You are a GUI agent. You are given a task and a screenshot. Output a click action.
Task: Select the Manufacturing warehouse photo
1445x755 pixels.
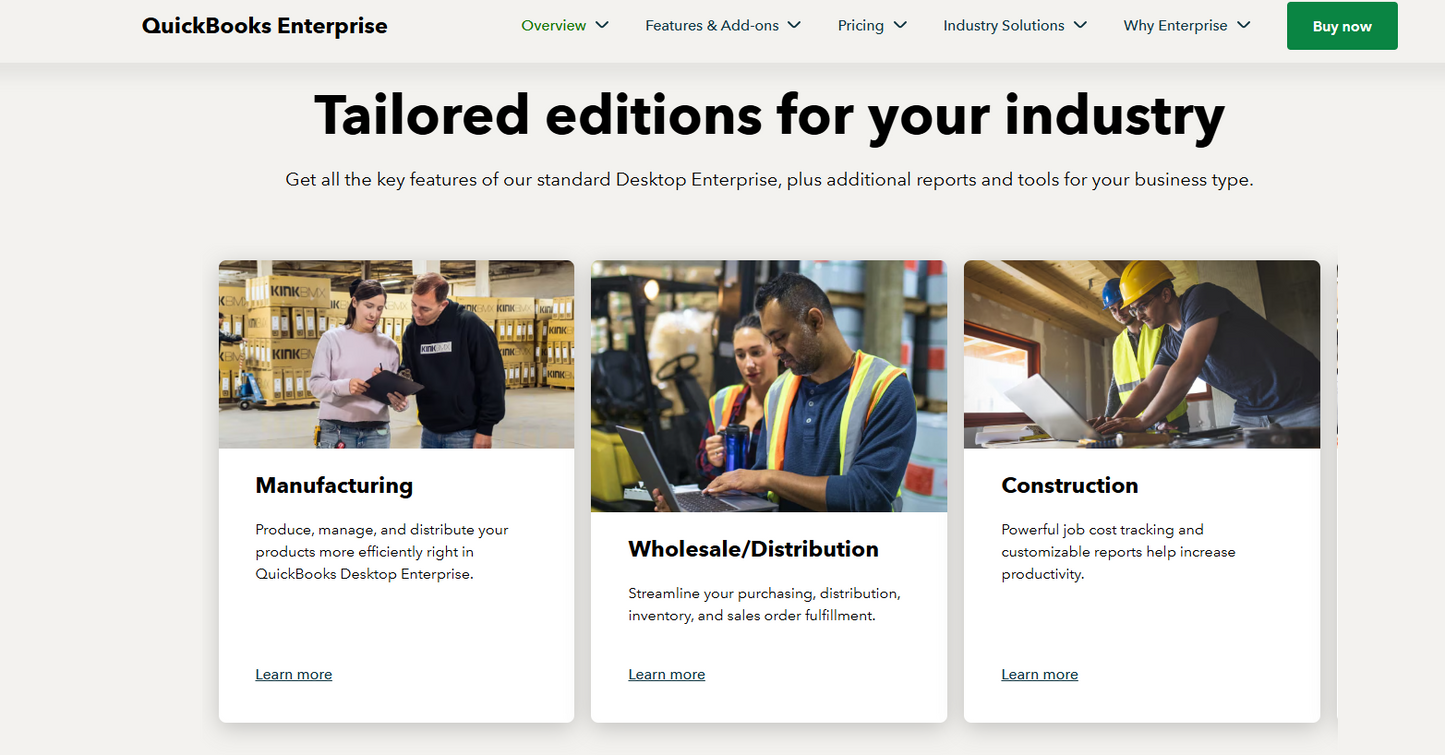tap(396, 354)
